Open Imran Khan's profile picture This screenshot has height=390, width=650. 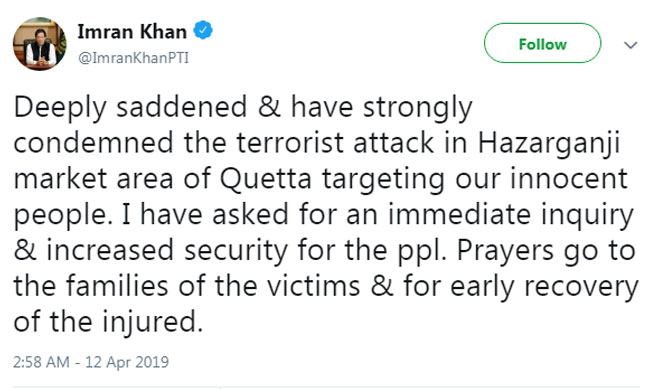point(39,44)
